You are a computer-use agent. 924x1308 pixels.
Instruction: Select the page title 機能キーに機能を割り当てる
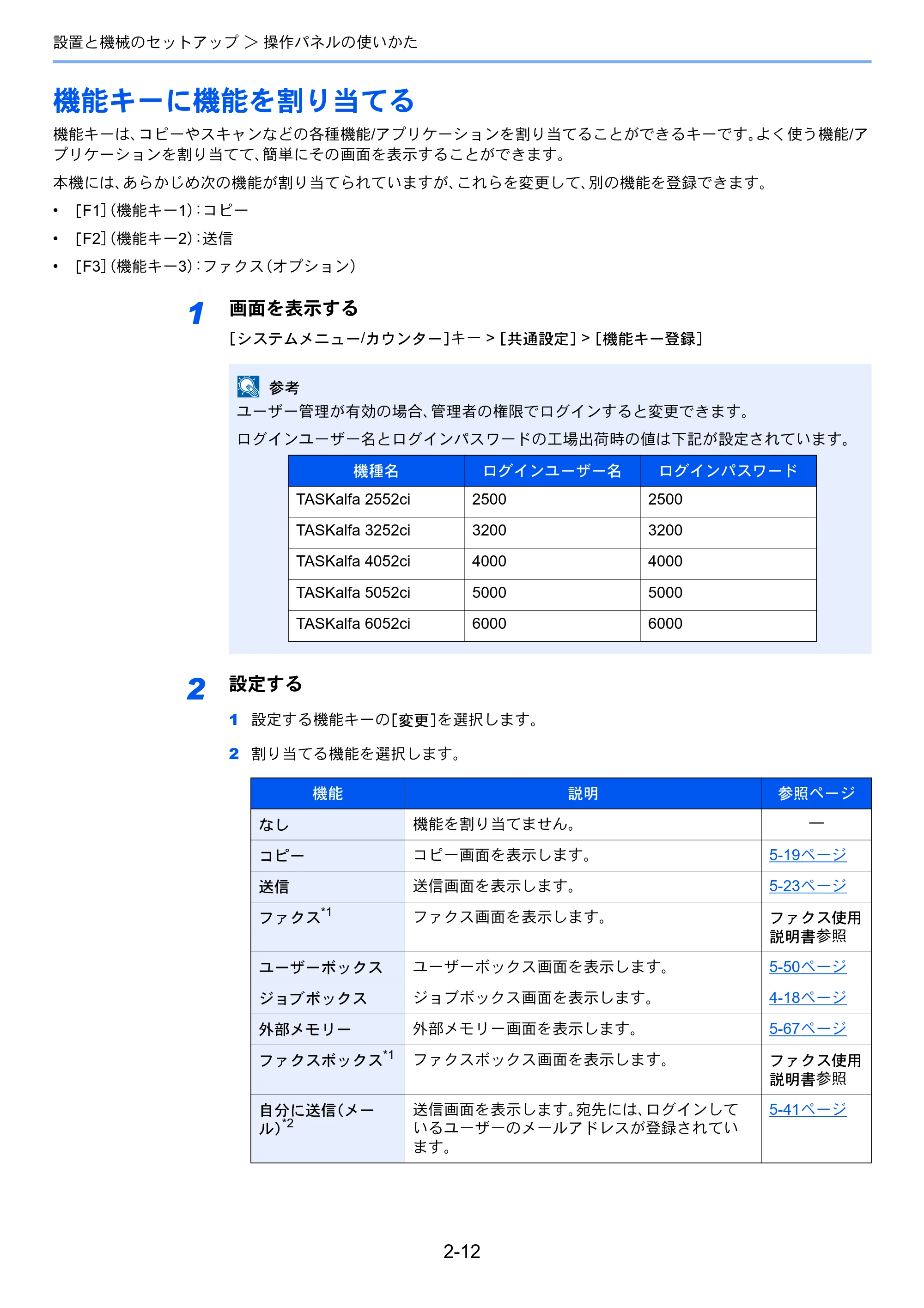[234, 100]
